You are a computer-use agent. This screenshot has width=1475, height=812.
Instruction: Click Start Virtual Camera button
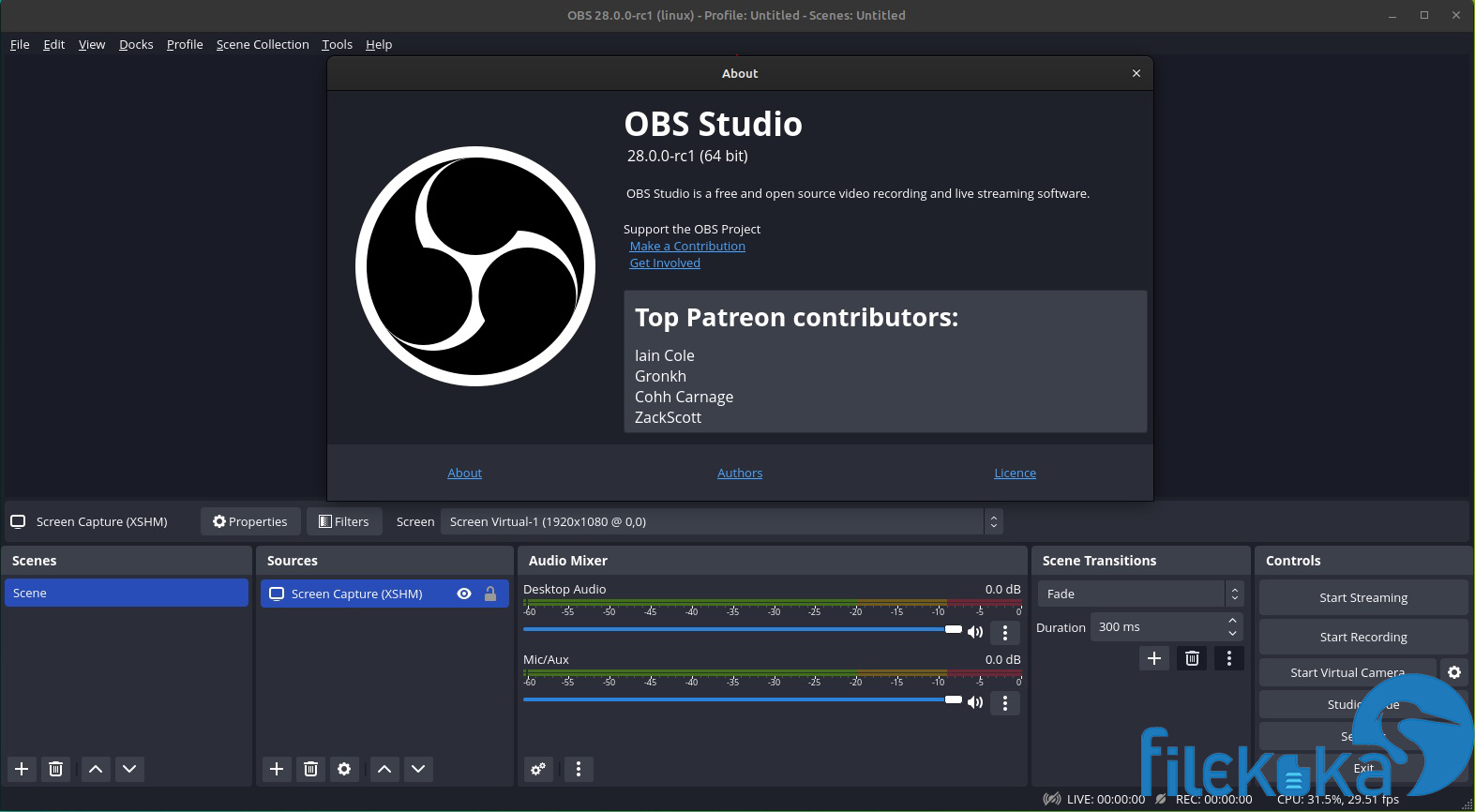tap(1347, 672)
